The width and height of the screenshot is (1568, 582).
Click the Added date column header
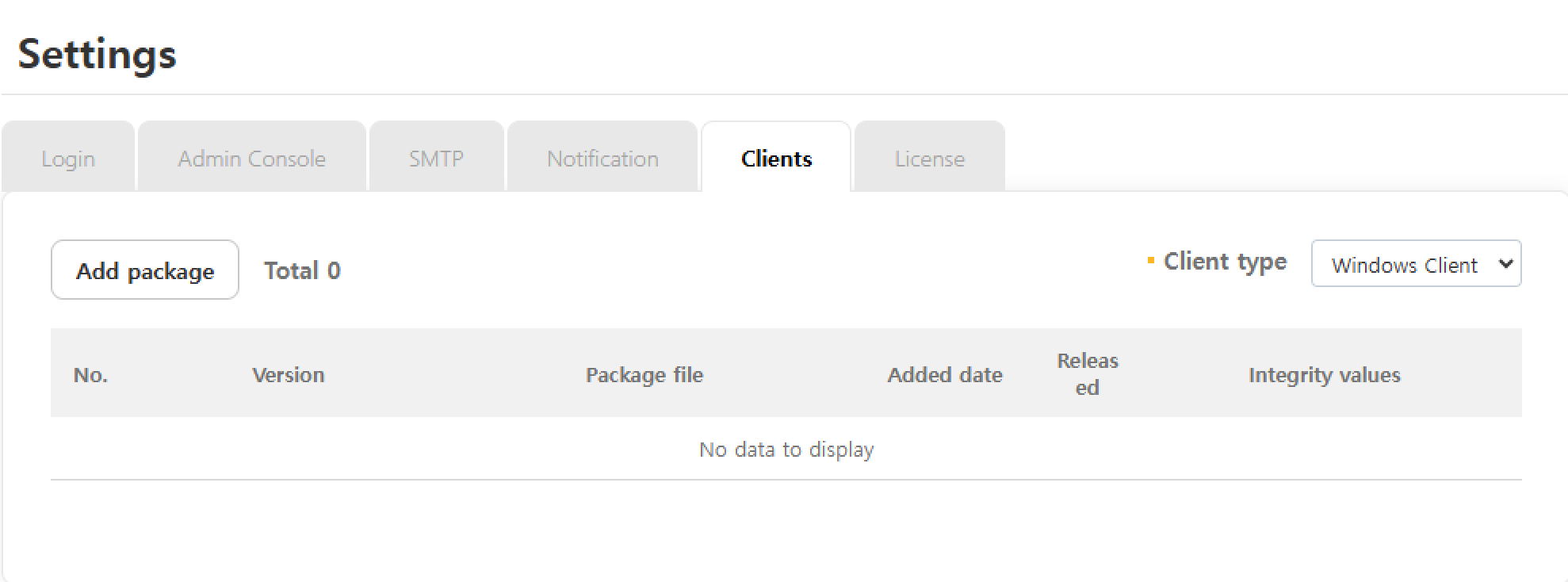[944, 374]
